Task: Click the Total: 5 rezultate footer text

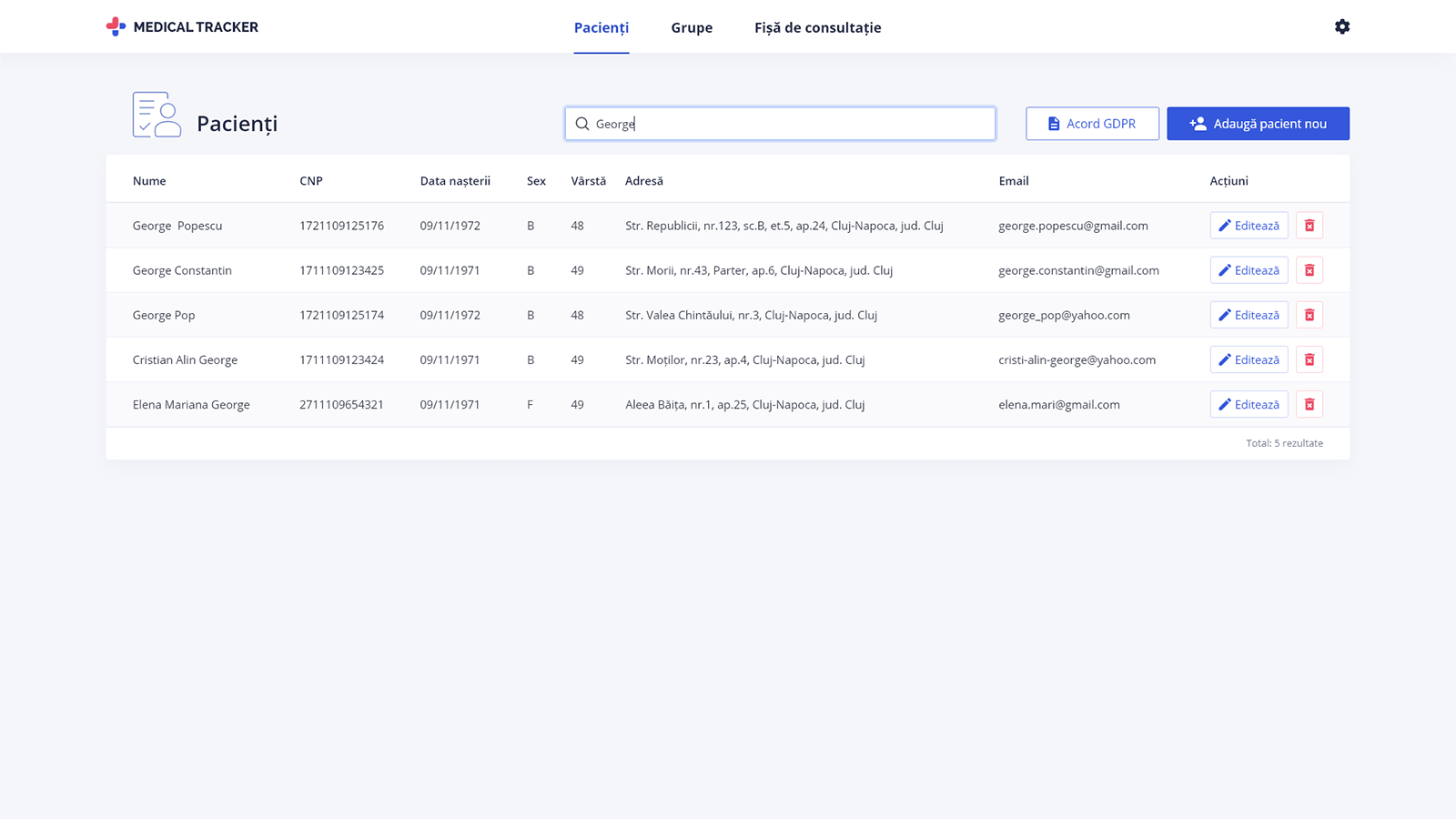Action: point(1284,443)
